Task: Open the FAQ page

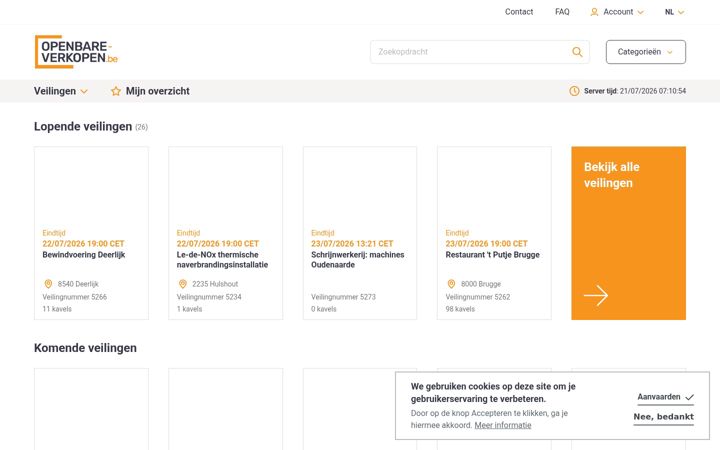Action: tap(562, 12)
